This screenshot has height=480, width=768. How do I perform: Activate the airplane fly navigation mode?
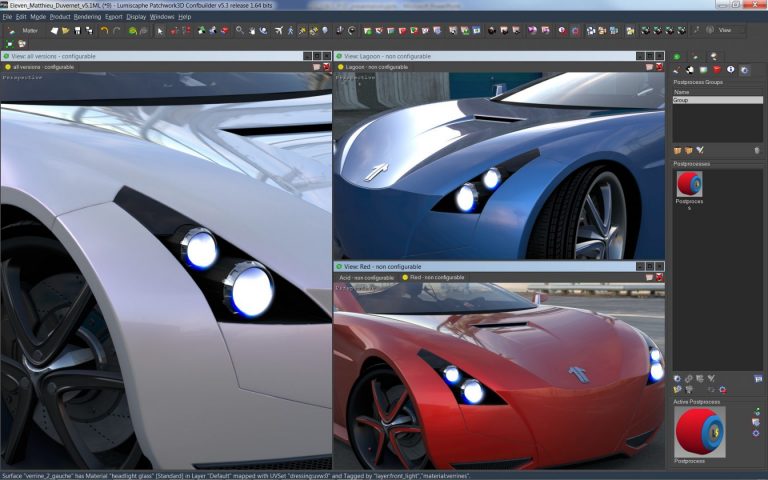point(277,31)
